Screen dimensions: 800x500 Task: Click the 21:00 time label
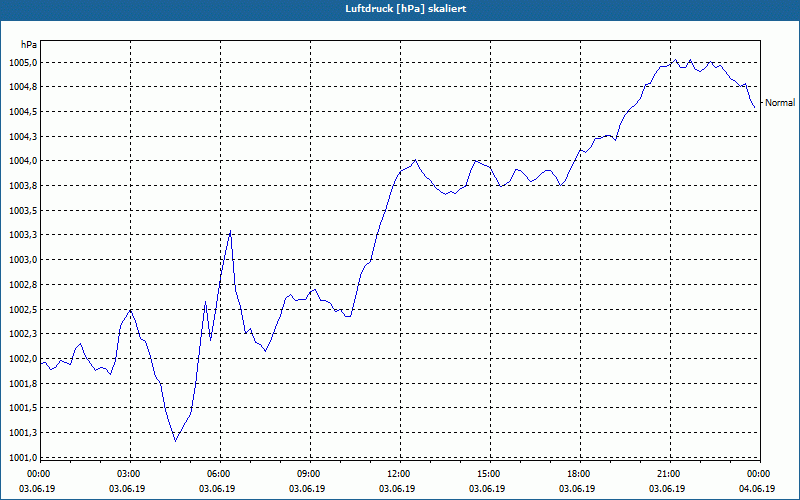click(668, 474)
